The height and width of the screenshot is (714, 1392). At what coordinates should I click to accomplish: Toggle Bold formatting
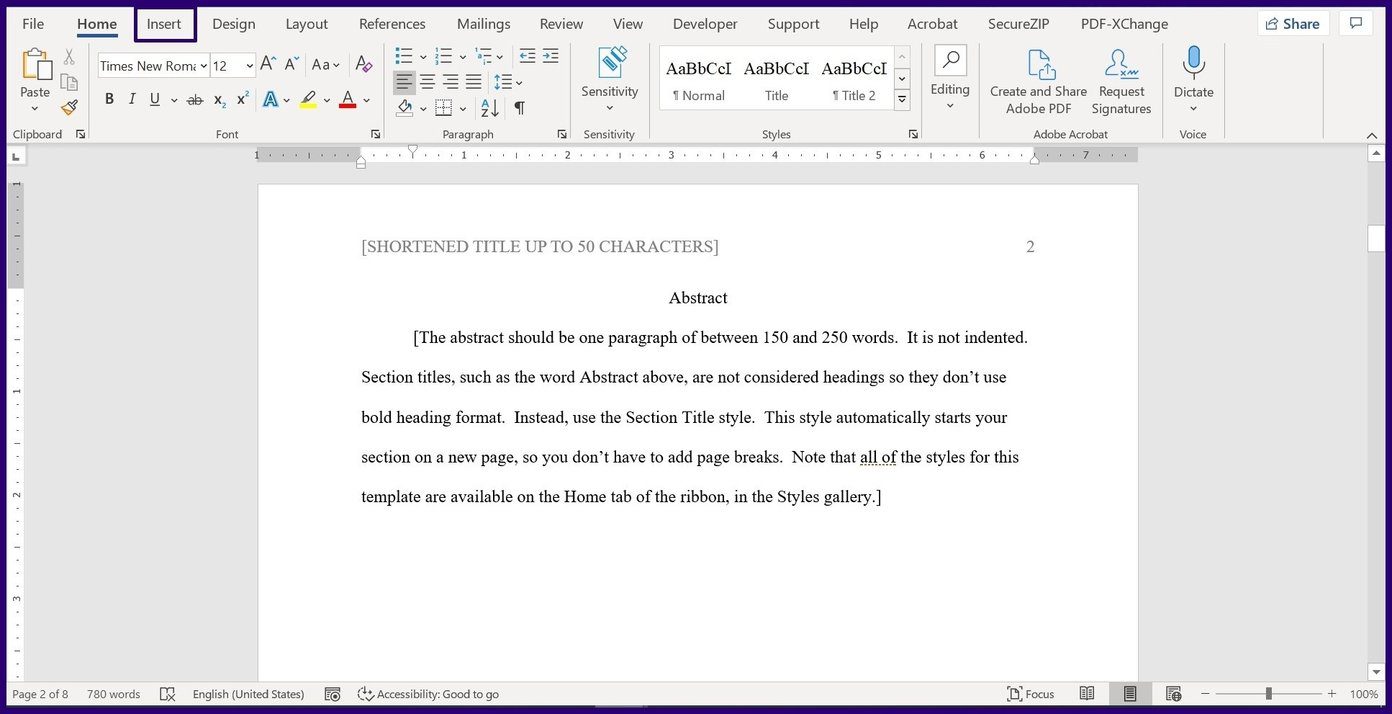point(109,99)
